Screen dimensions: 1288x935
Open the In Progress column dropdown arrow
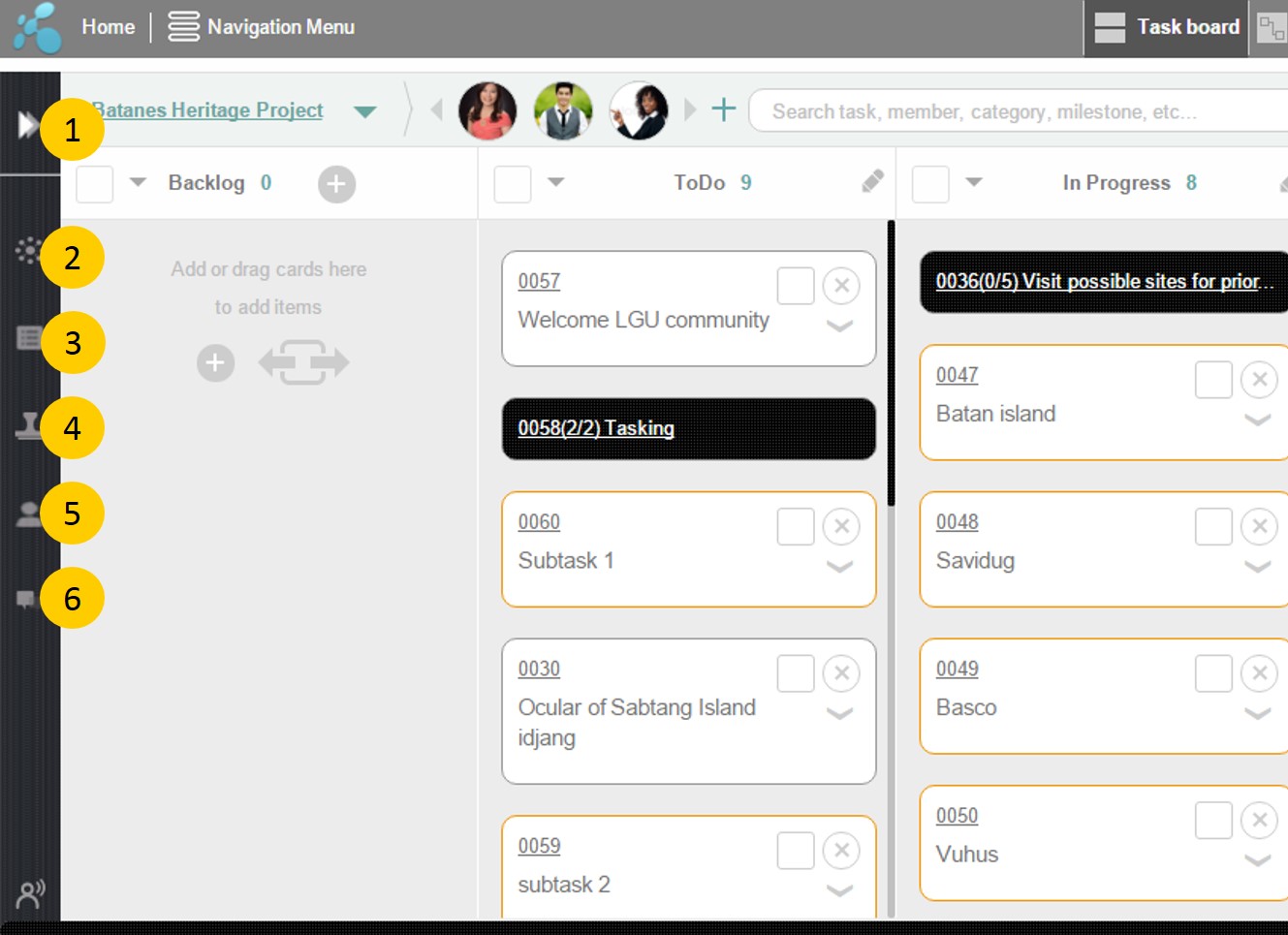click(974, 182)
